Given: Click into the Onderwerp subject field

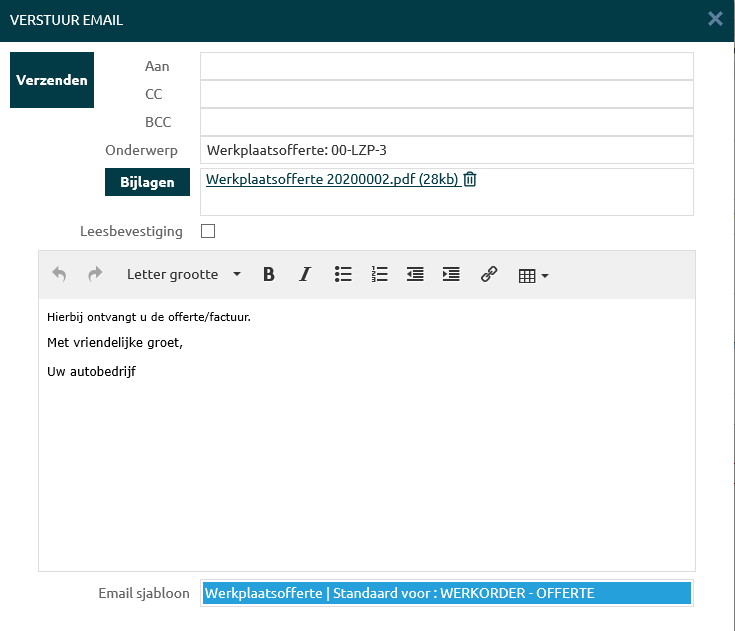Looking at the screenshot, I should [446, 150].
